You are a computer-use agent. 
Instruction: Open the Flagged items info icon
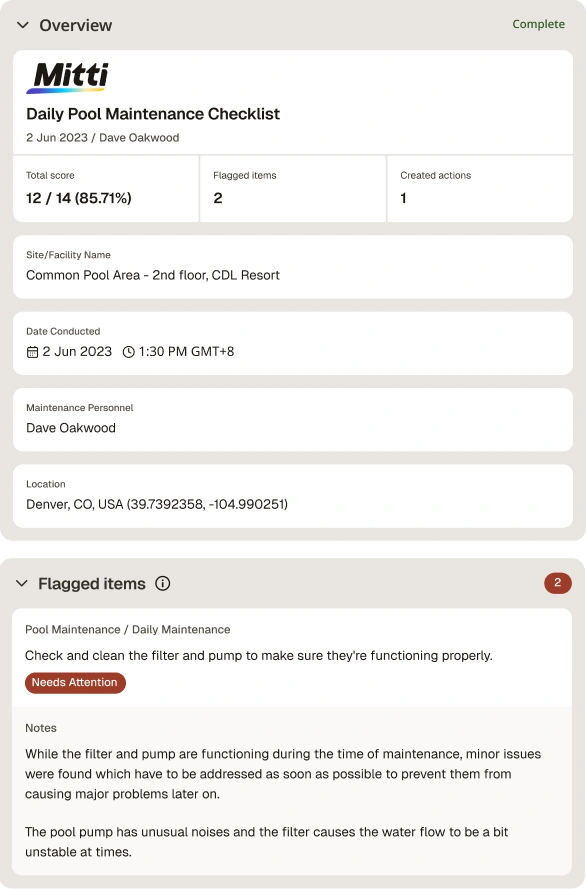[163, 583]
